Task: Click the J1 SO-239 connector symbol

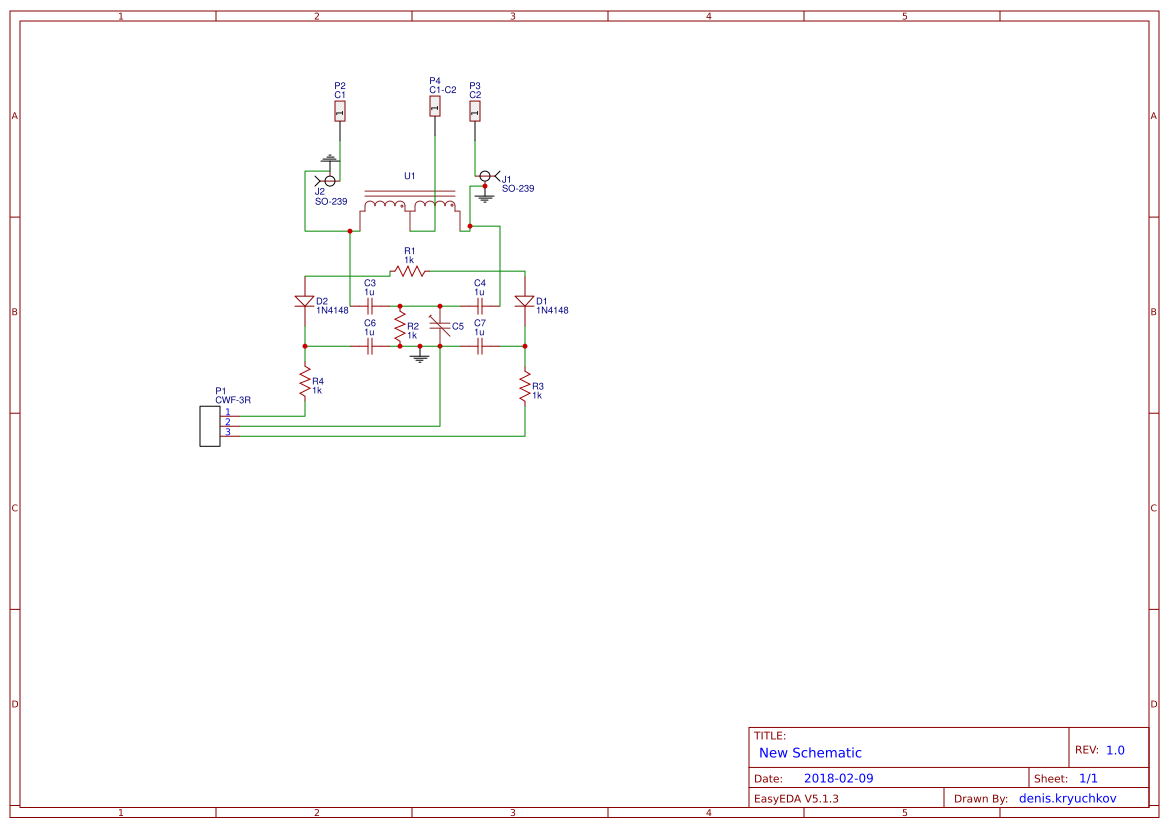Action: coord(487,176)
